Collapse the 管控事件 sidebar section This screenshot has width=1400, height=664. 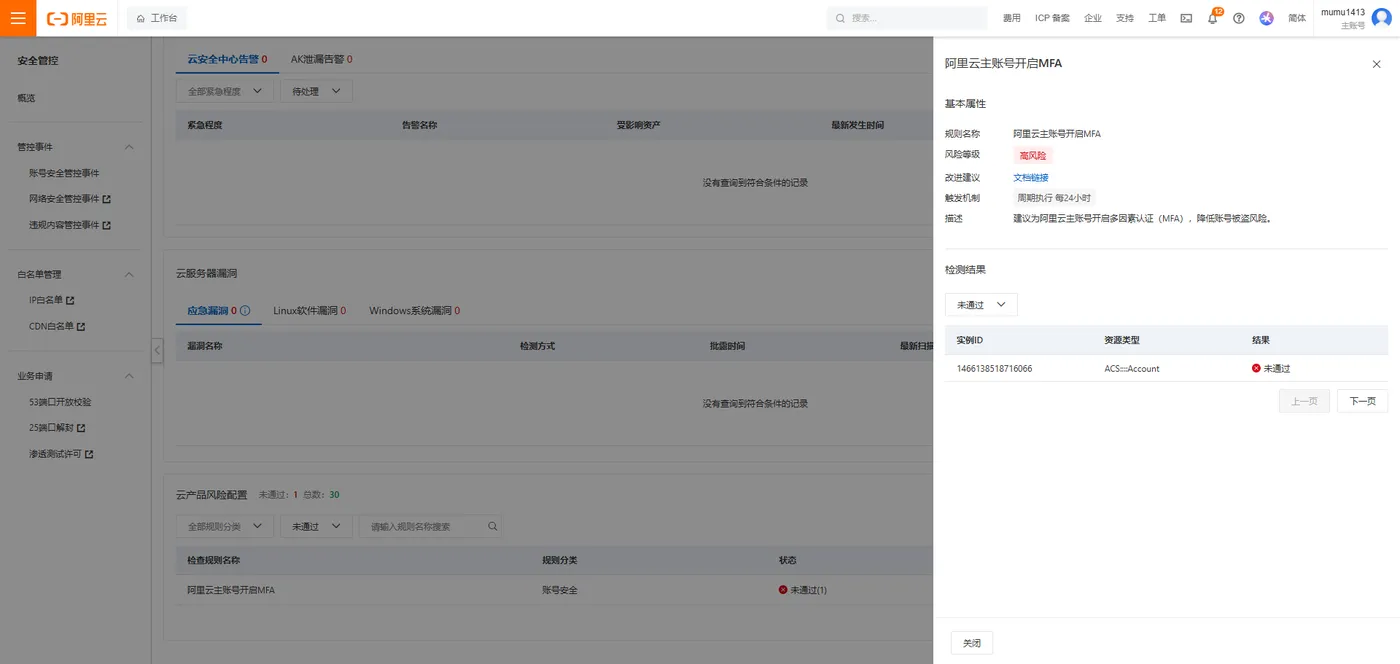pyautogui.click(x=129, y=147)
